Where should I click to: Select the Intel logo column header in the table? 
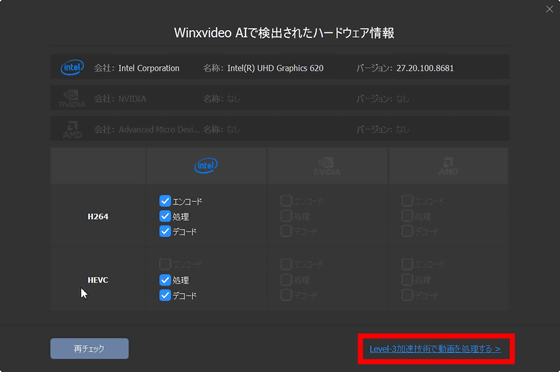click(x=206, y=166)
